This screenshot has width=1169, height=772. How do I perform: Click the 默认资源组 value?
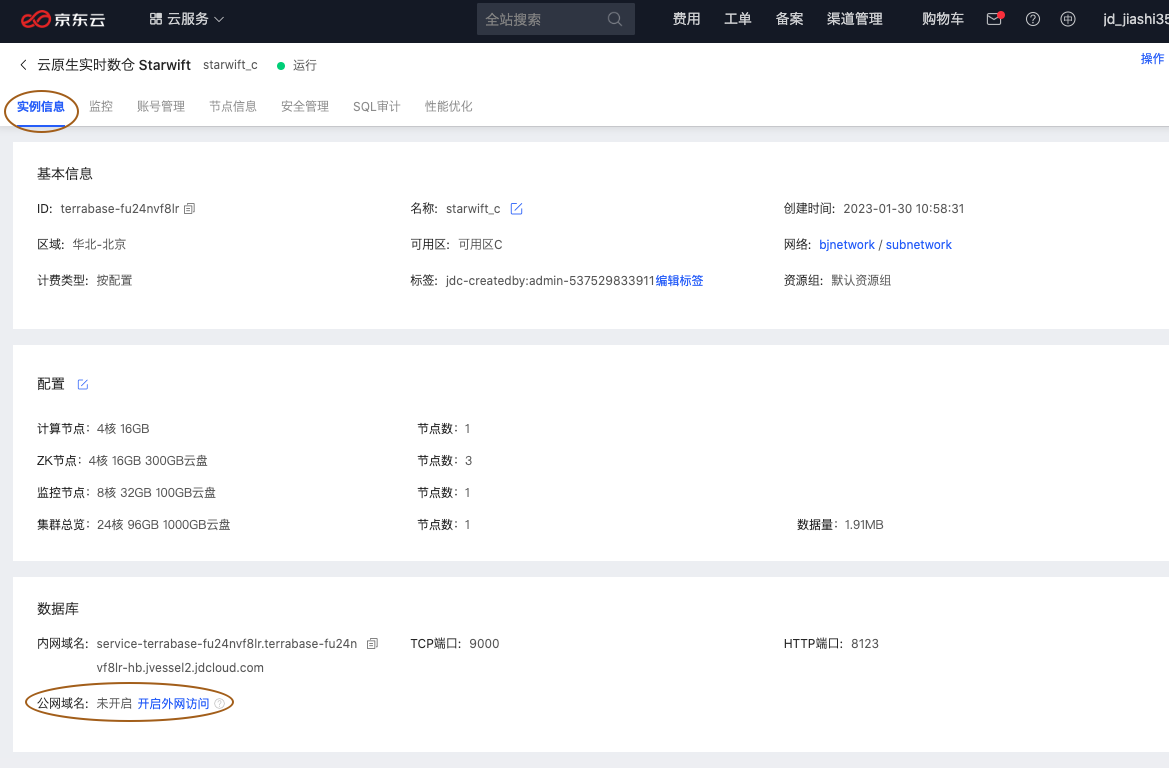[861, 280]
